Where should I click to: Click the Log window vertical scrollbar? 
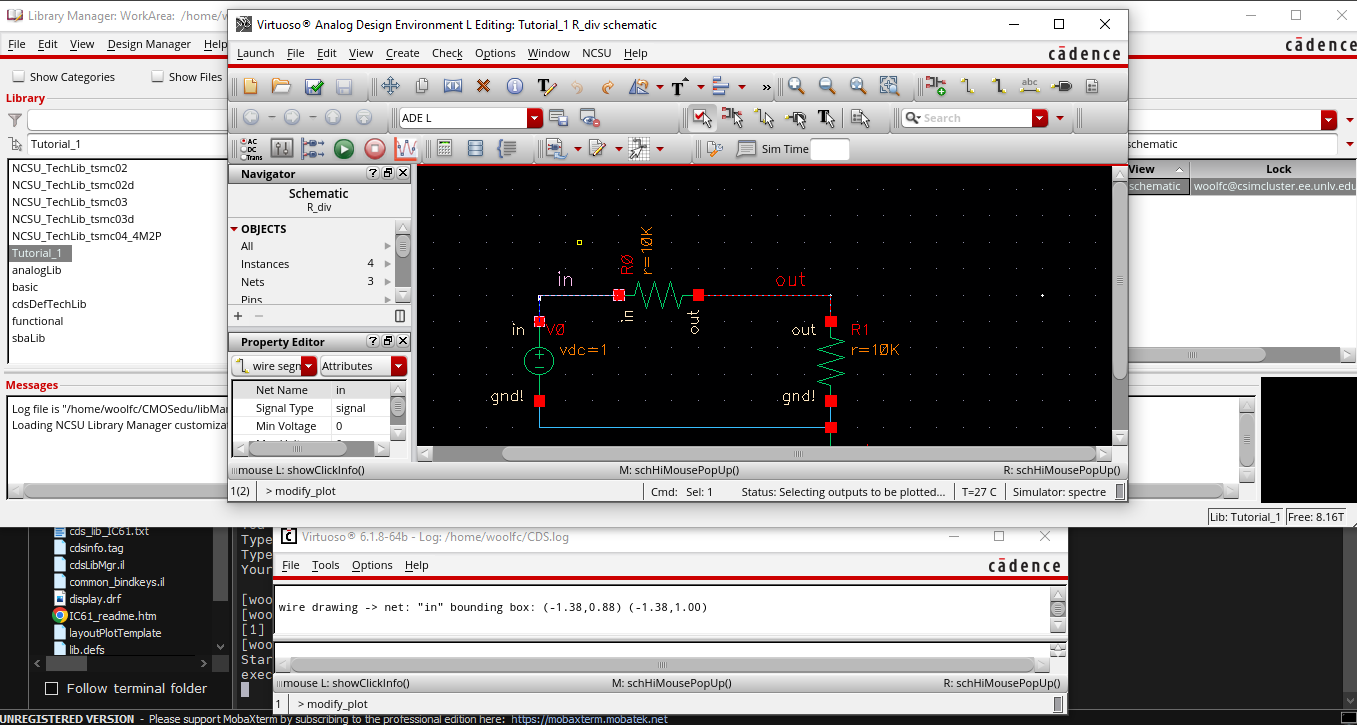click(1058, 609)
